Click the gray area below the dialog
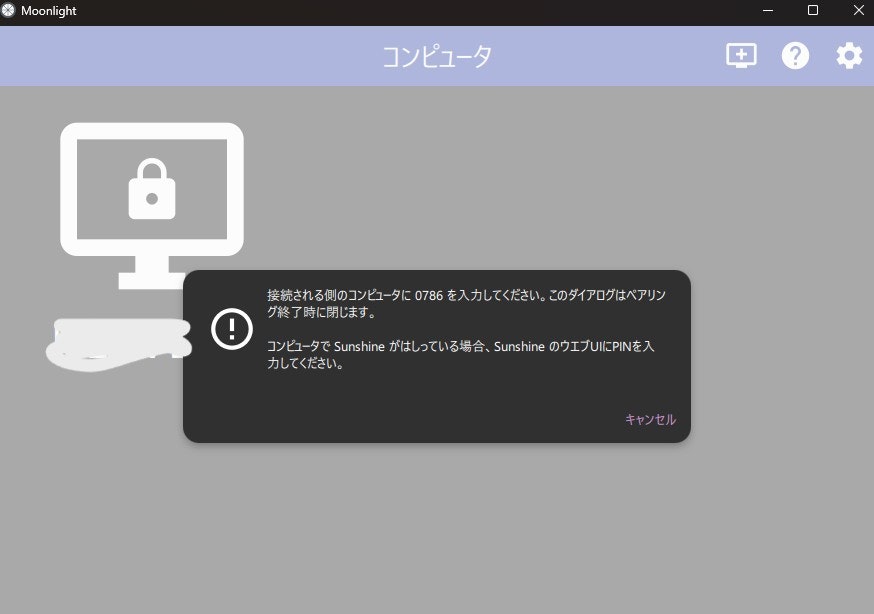 435,520
